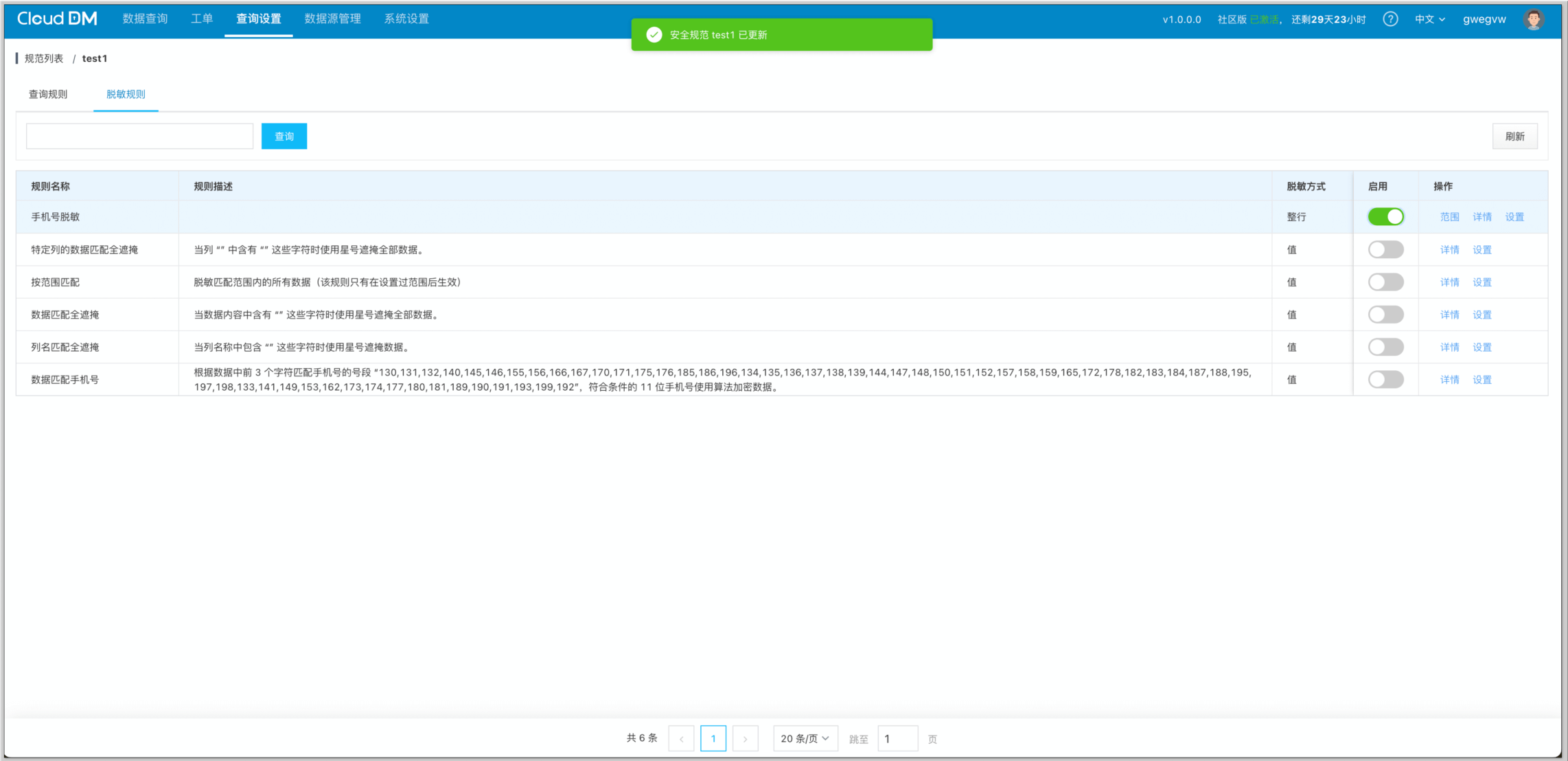
Task: Go to the next page arrow
Action: (745, 739)
